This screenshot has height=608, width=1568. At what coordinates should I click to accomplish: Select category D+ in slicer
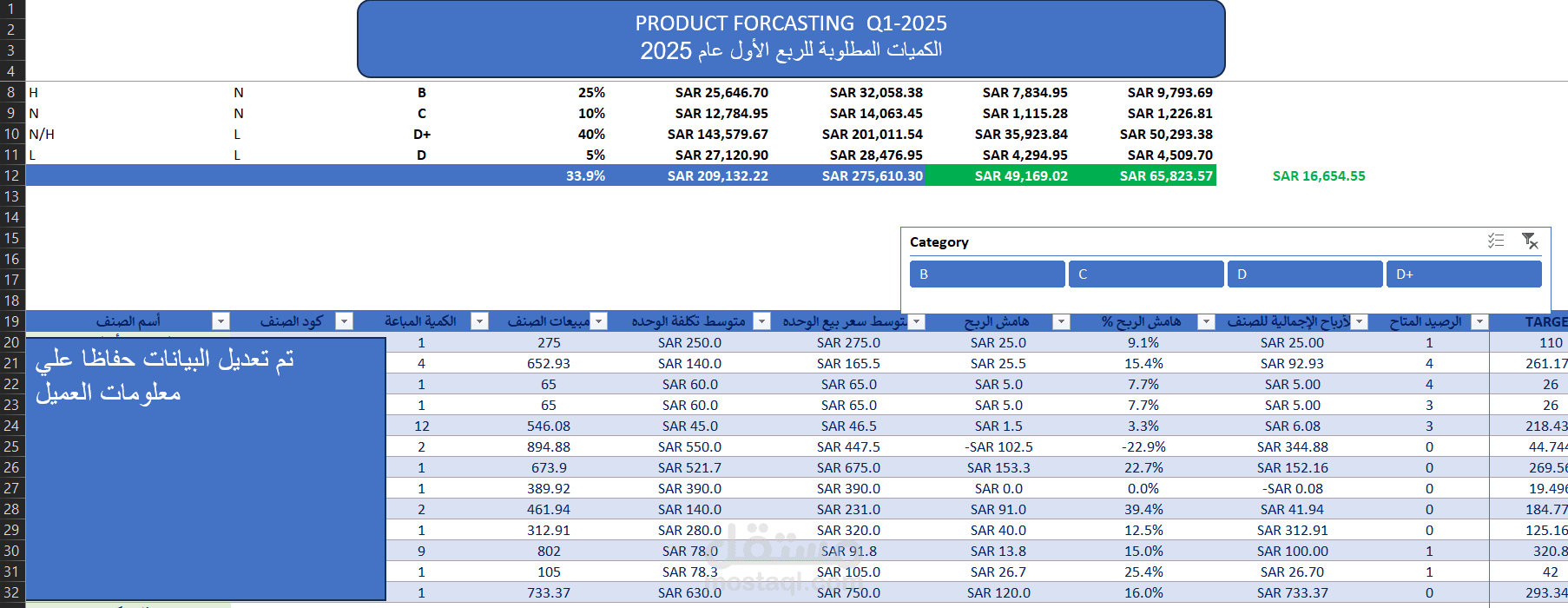pos(1464,274)
